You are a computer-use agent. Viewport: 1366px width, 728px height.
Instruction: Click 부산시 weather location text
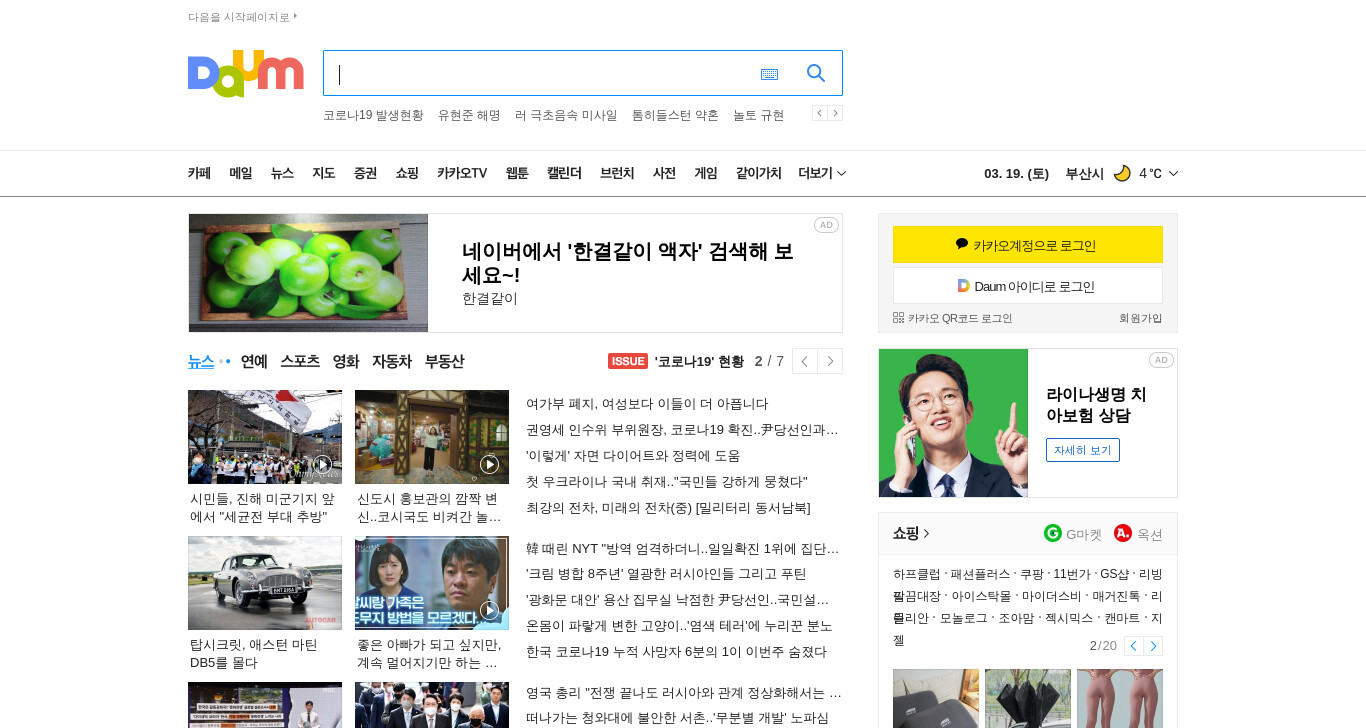pyautogui.click(x=1084, y=173)
